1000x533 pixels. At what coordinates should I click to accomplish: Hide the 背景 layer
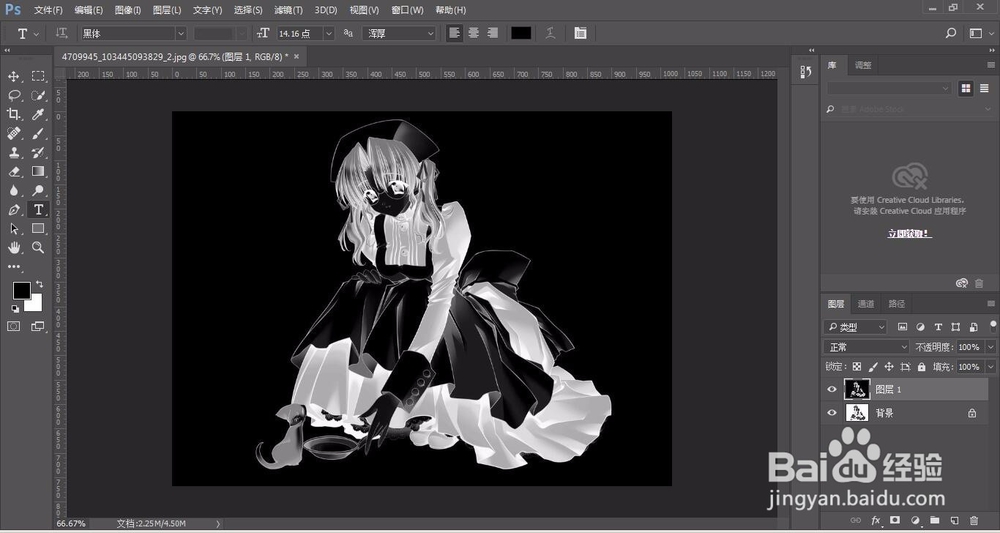tap(832, 413)
